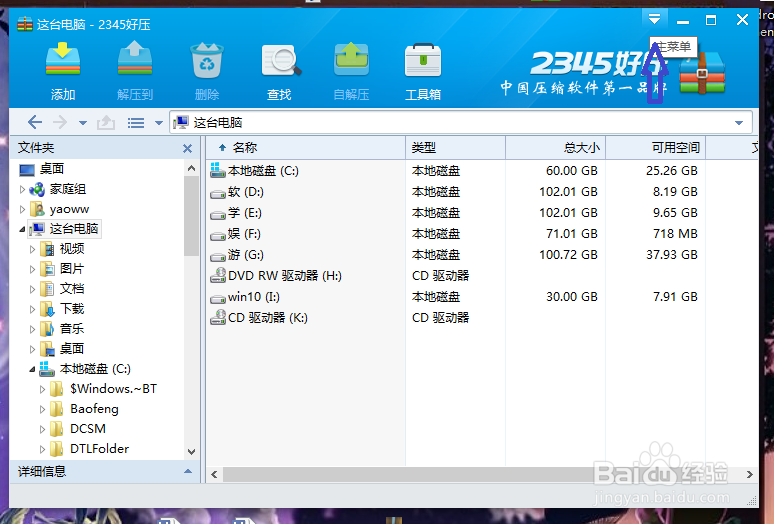Select the win10 (I:) drive icon
The height and width of the screenshot is (524, 774).
pos(218,299)
